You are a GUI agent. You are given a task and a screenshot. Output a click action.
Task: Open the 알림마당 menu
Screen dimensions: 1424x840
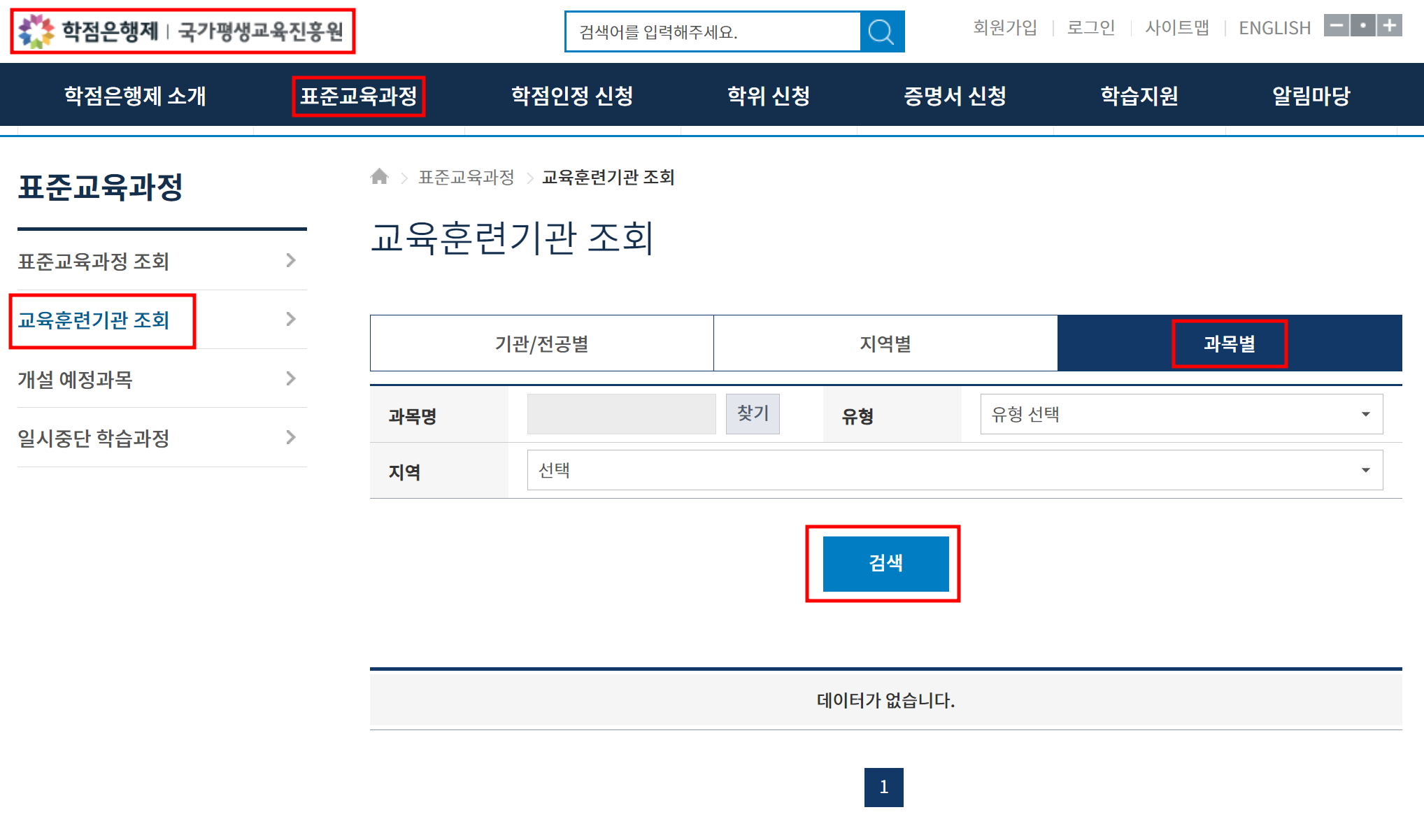(x=1311, y=96)
